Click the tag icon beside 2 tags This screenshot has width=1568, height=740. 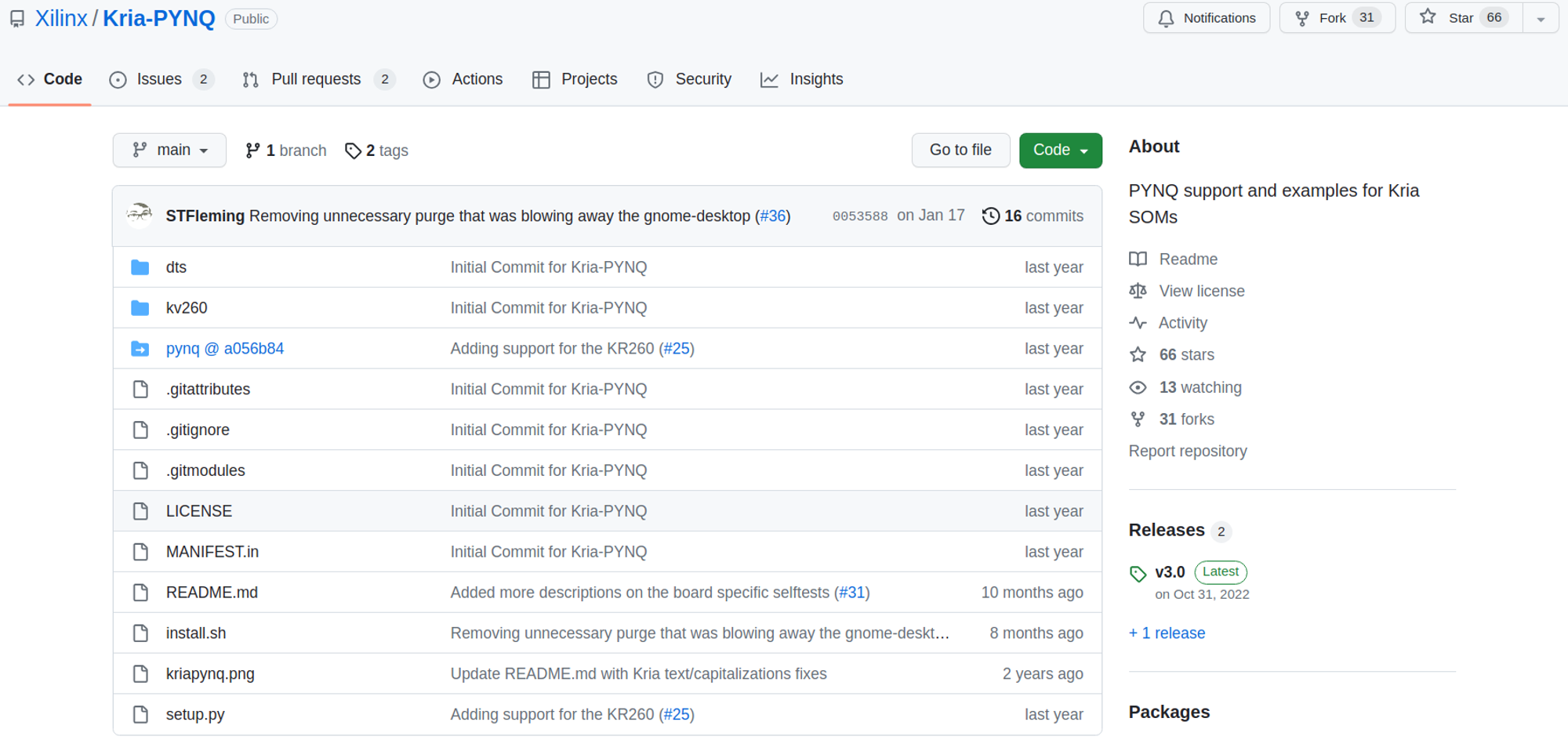[x=353, y=151]
